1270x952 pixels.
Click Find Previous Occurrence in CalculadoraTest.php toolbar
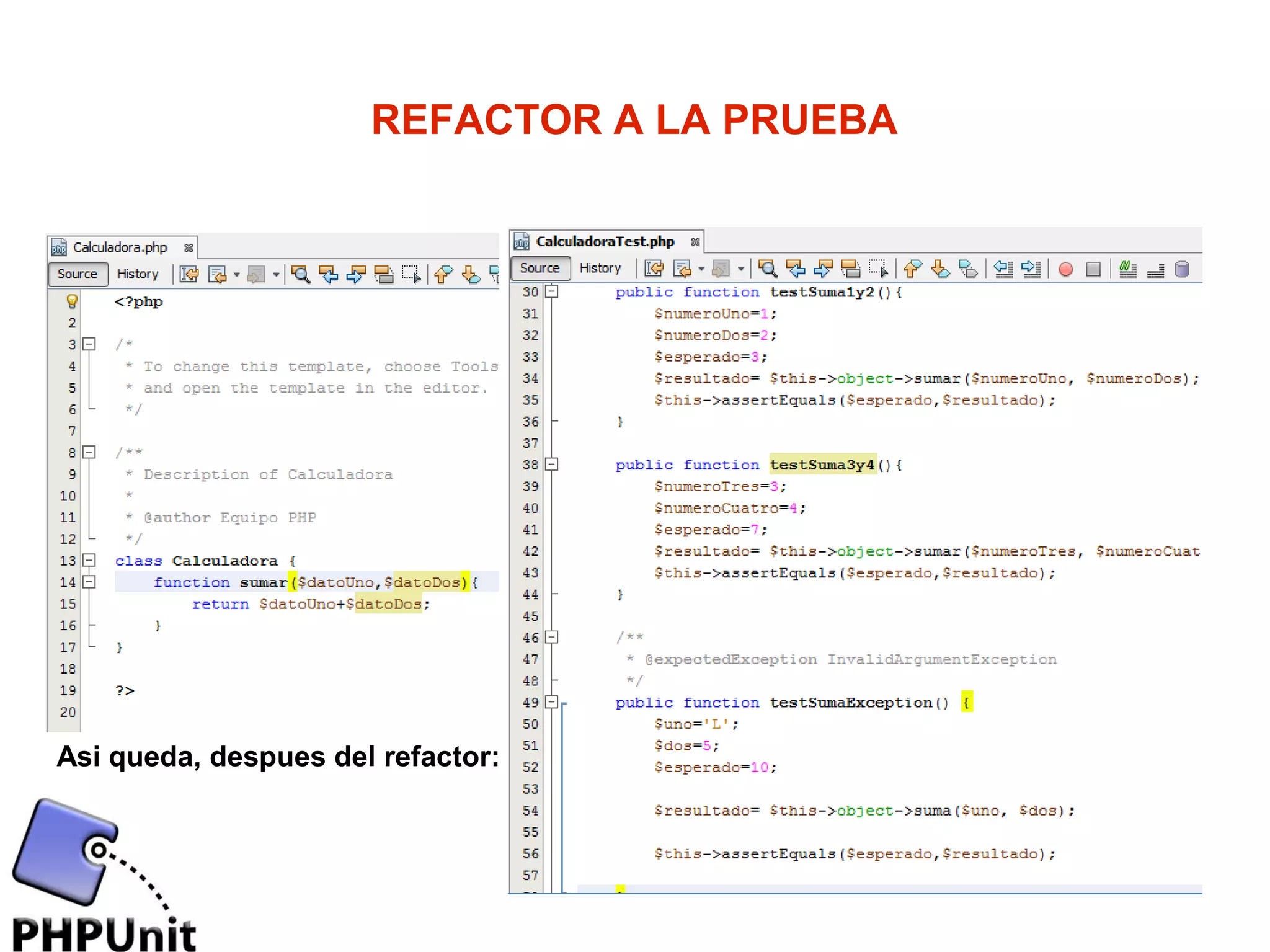pyautogui.click(x=796, y=269)
